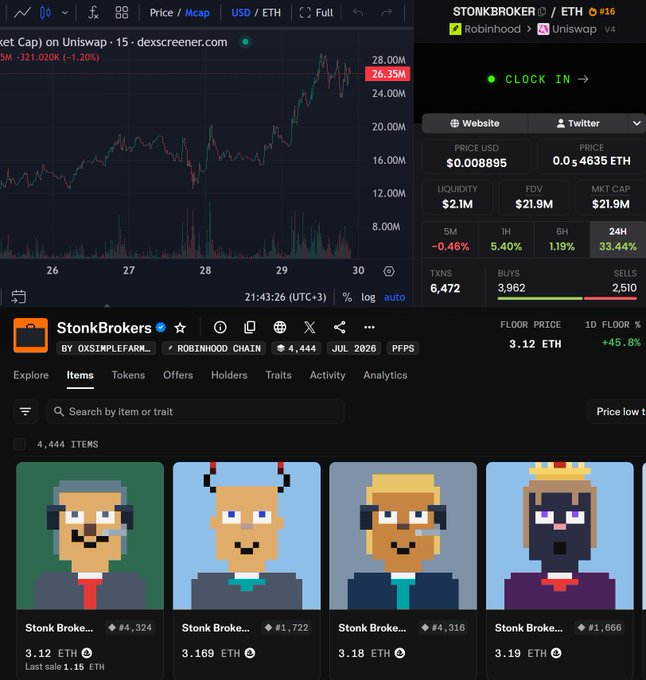Screen dimensions: 646x680
Task: Undo last chart action
Action: tap(358, 13)
